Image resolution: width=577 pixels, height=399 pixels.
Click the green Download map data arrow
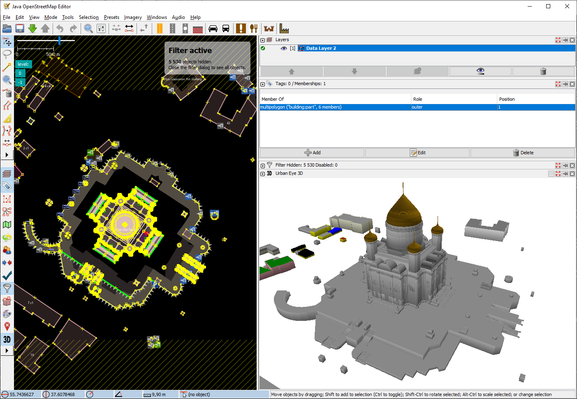point(32,28)
